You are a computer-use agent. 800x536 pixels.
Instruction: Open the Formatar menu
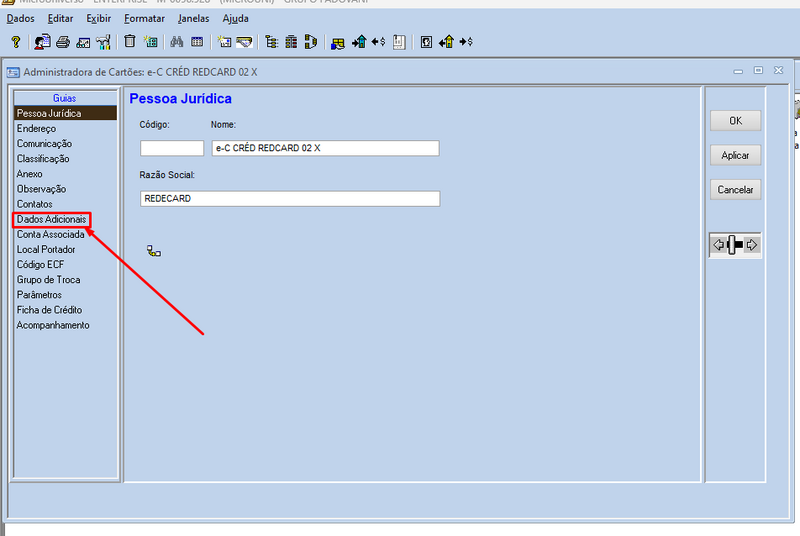pos(144,19)
